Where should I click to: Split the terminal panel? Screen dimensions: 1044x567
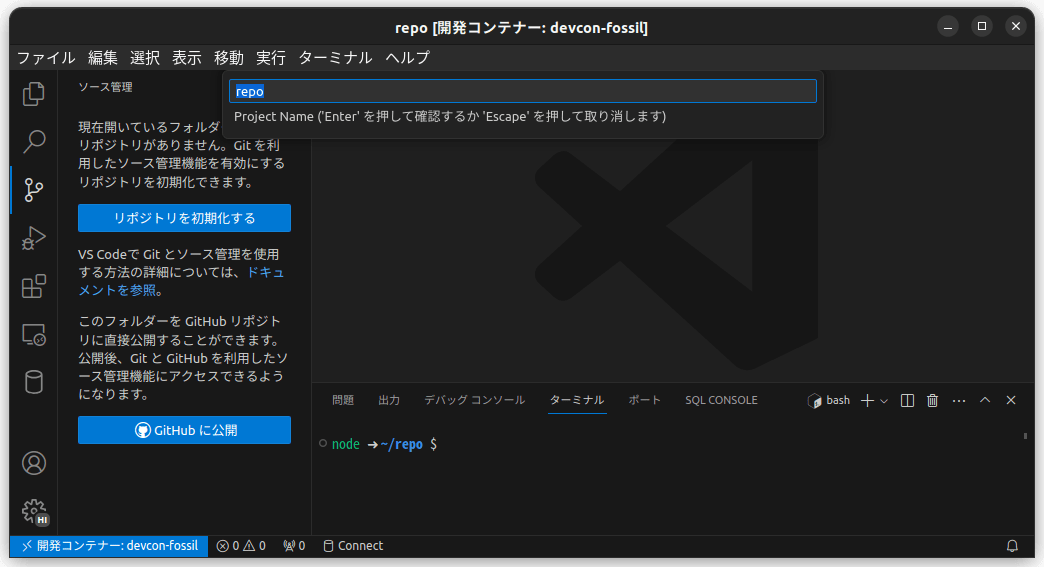[907, 400]
